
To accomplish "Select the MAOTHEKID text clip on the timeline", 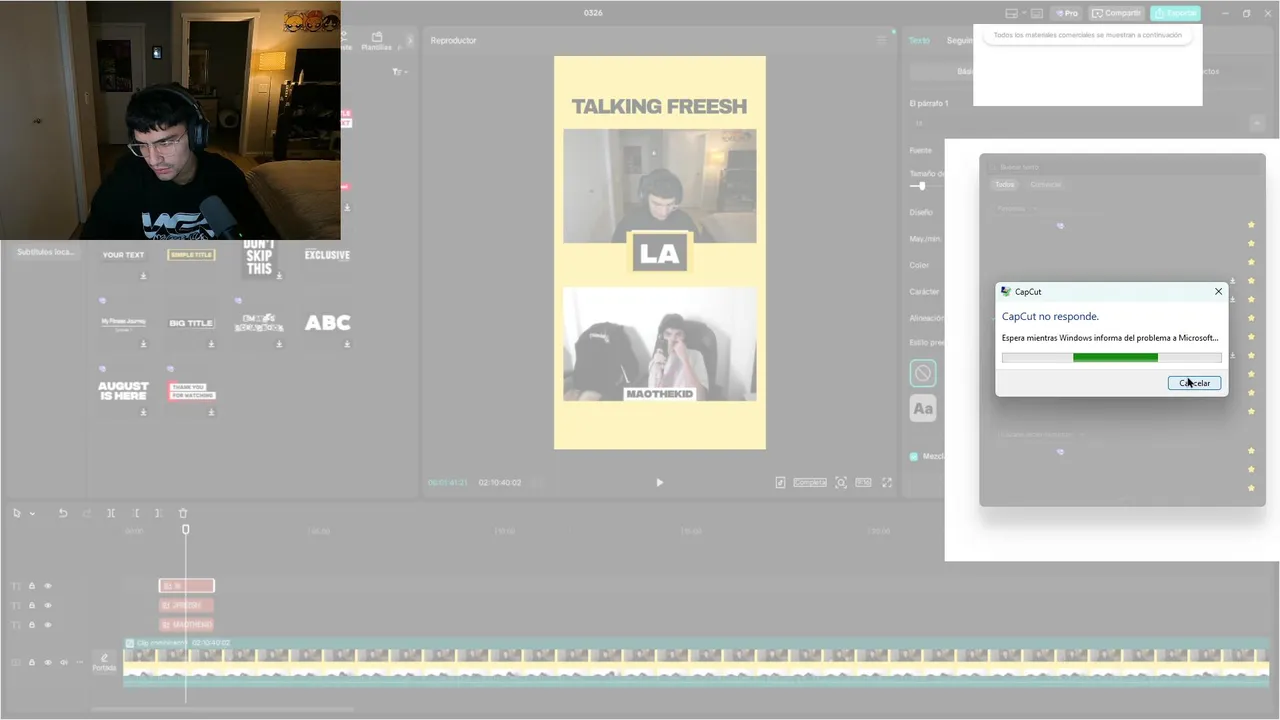I will pyautogui.click(x=186, y=625).
